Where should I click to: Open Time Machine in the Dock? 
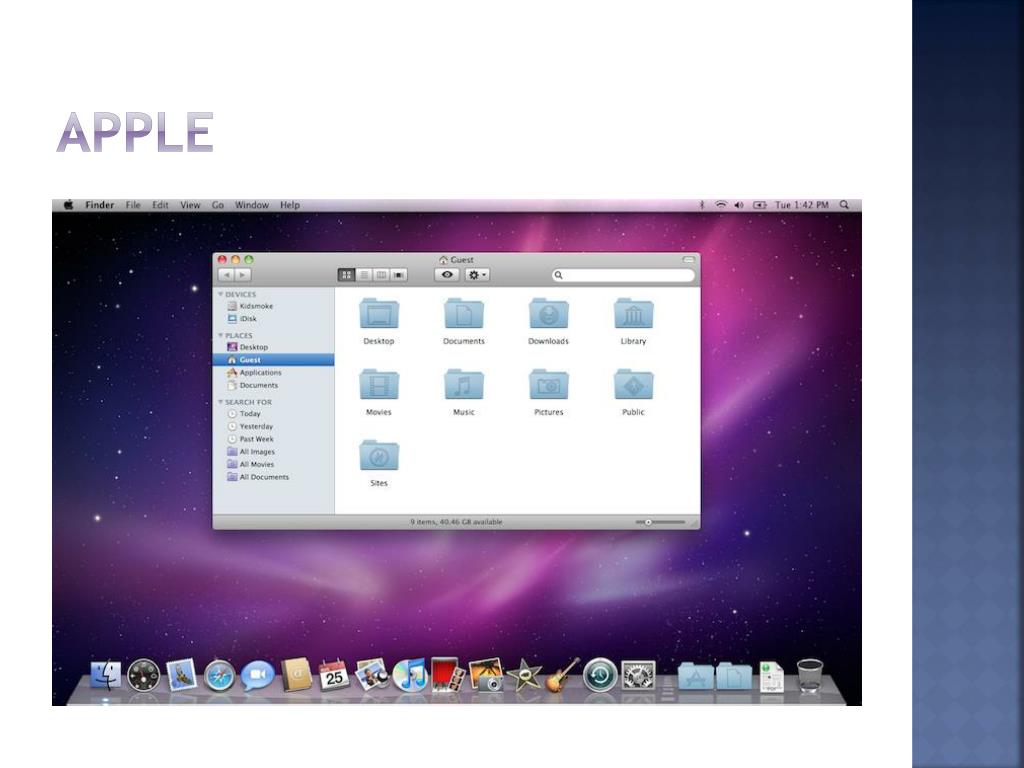tap(600, 675)
